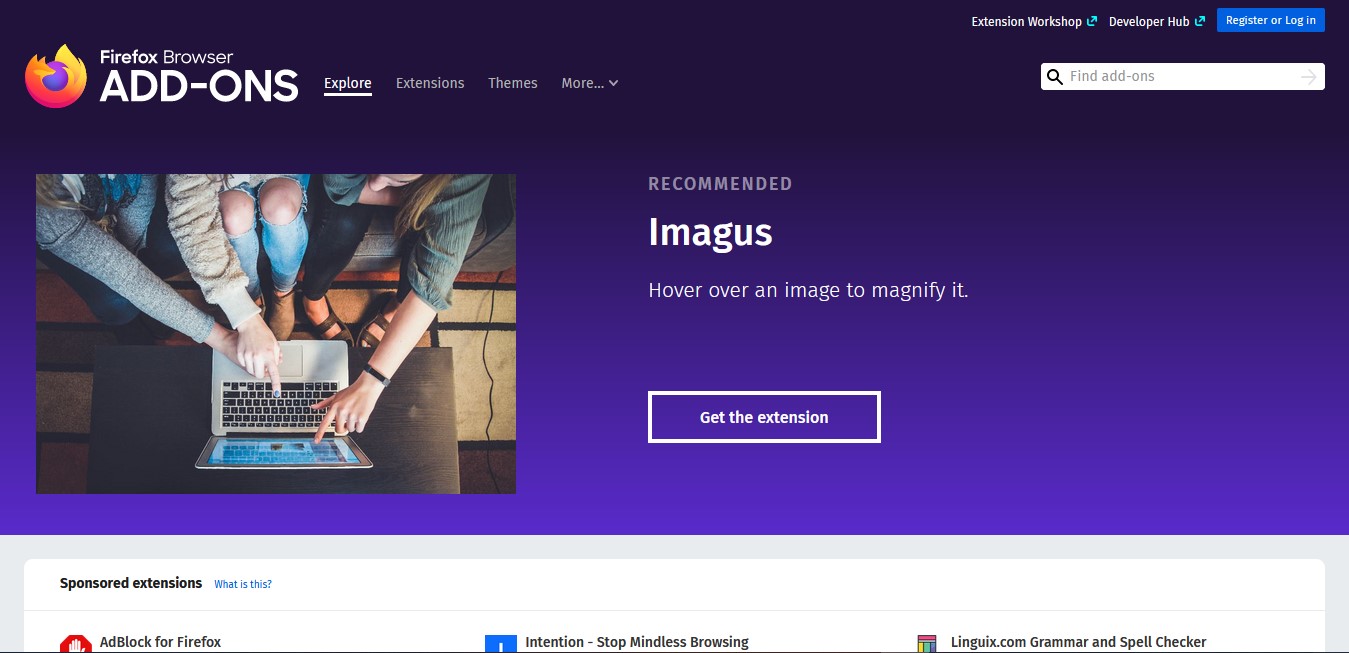Click the Imagus heading text

tap(710, 232)
